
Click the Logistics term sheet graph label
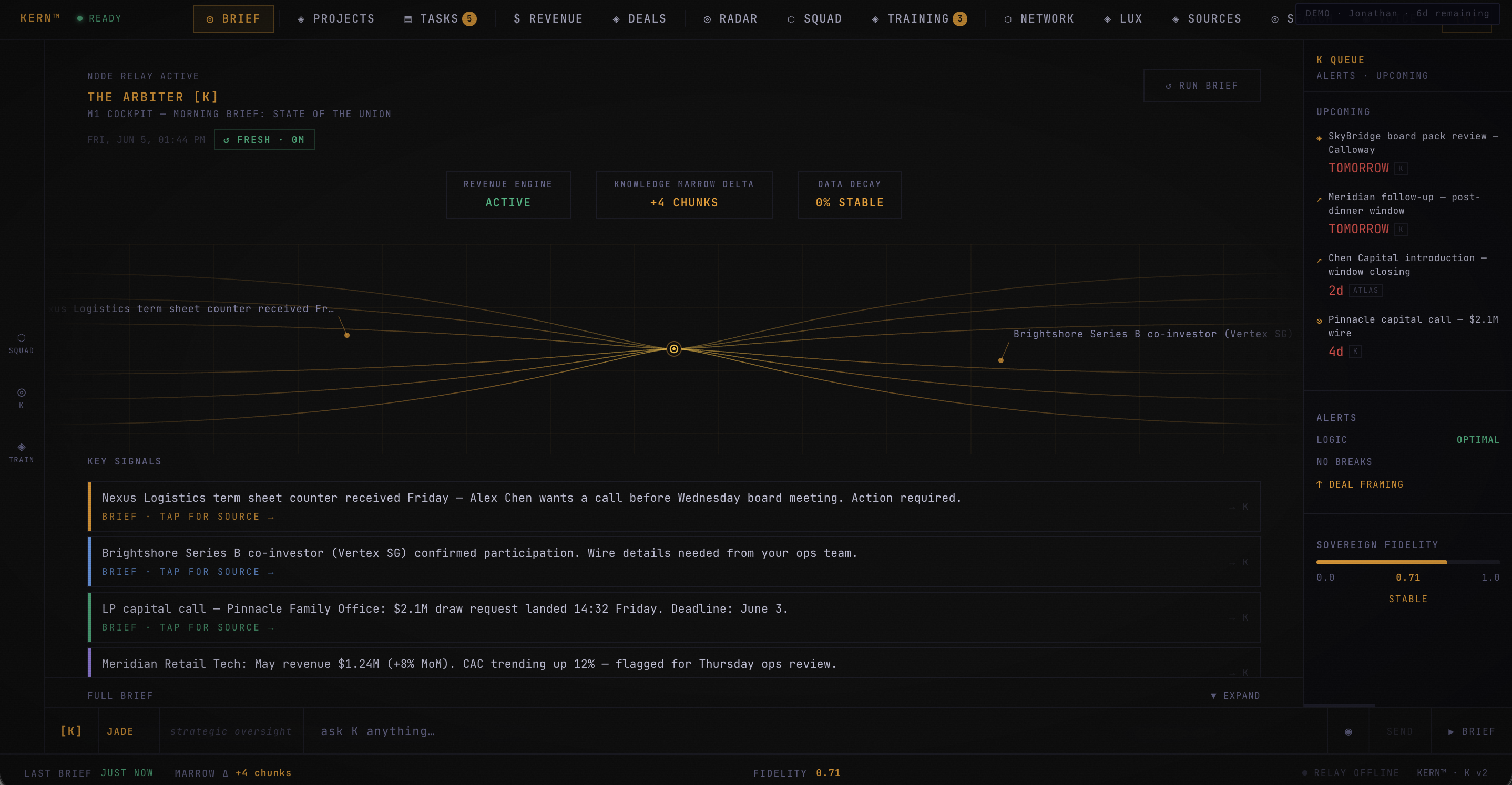[191, 308]
